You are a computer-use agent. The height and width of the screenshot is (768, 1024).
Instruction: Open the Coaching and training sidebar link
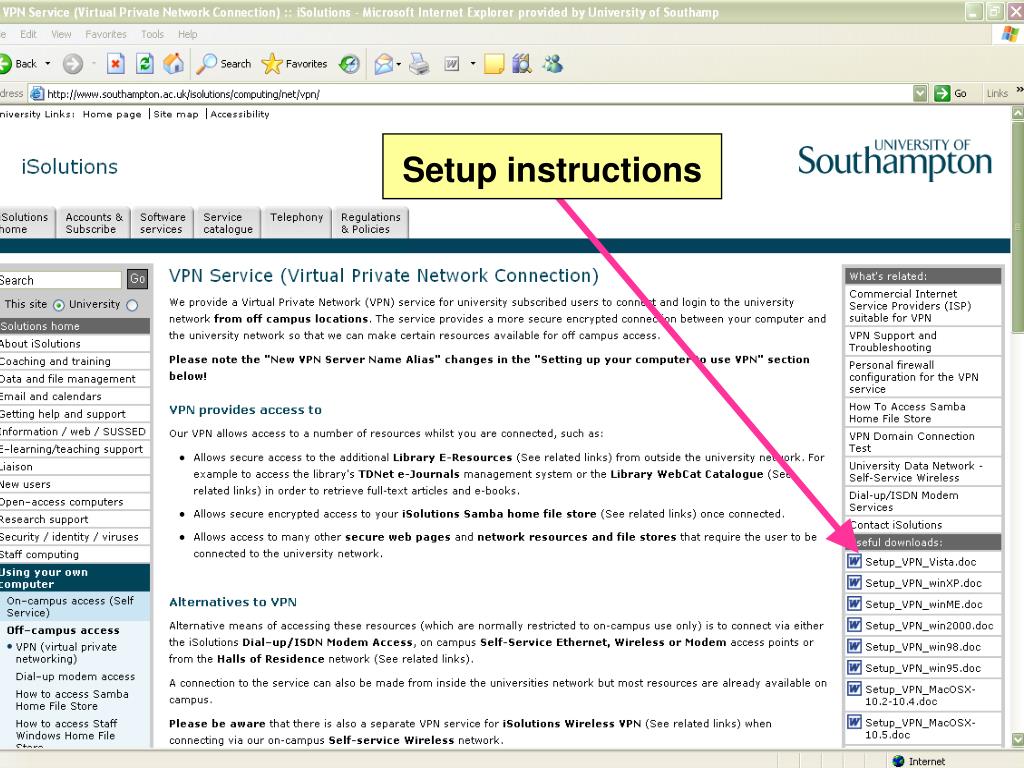coord(55,361)
